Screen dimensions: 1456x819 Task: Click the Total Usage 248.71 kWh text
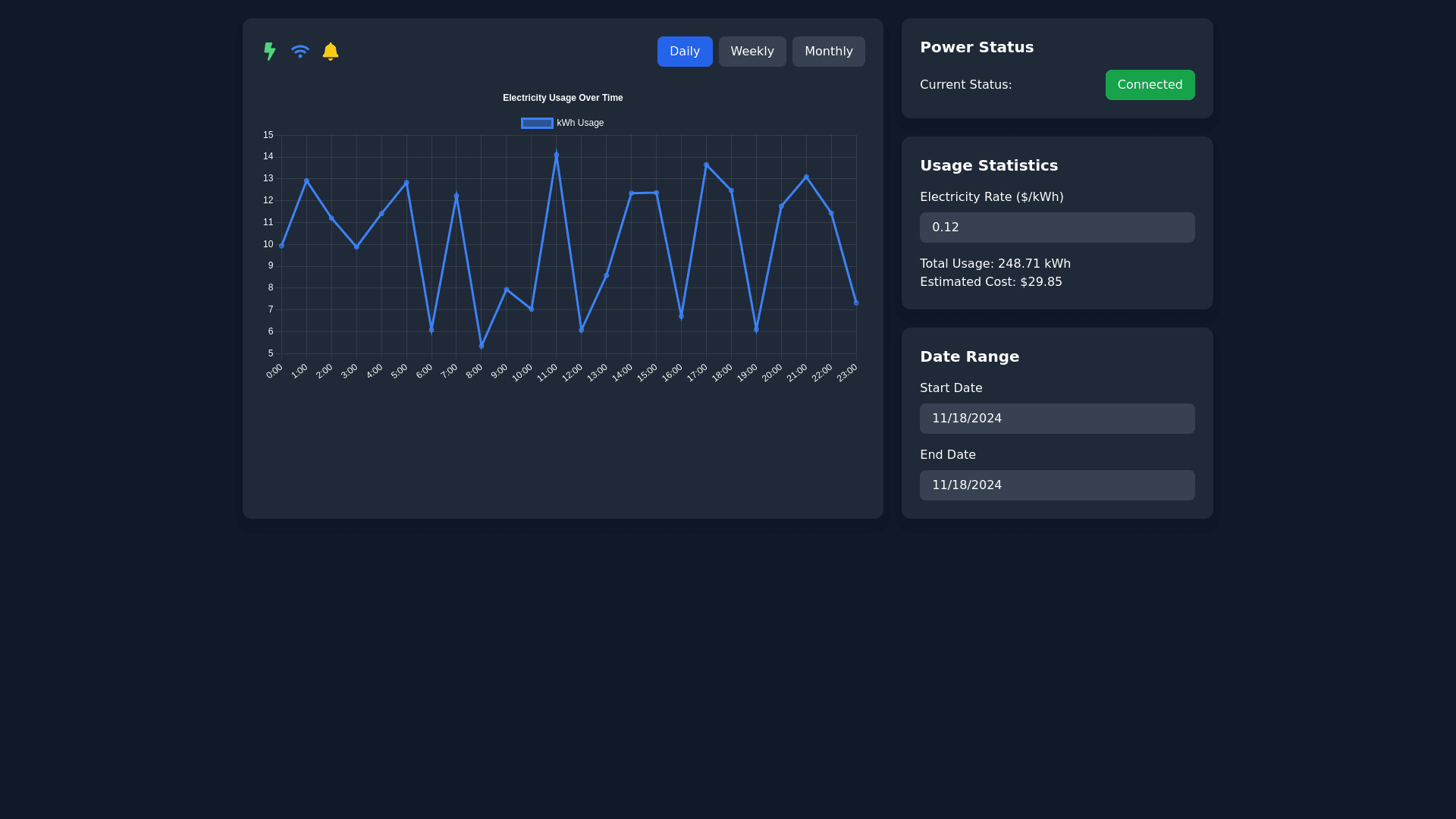[995, 264]
